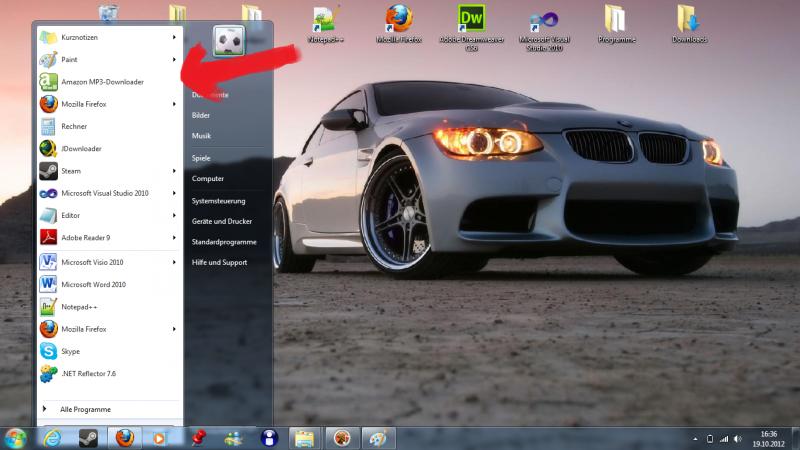Image resolution: width=800 pixels, height=450 pixels.
Task: Expand Kurznotizen jump list arrow
Action: coord(174,37)
